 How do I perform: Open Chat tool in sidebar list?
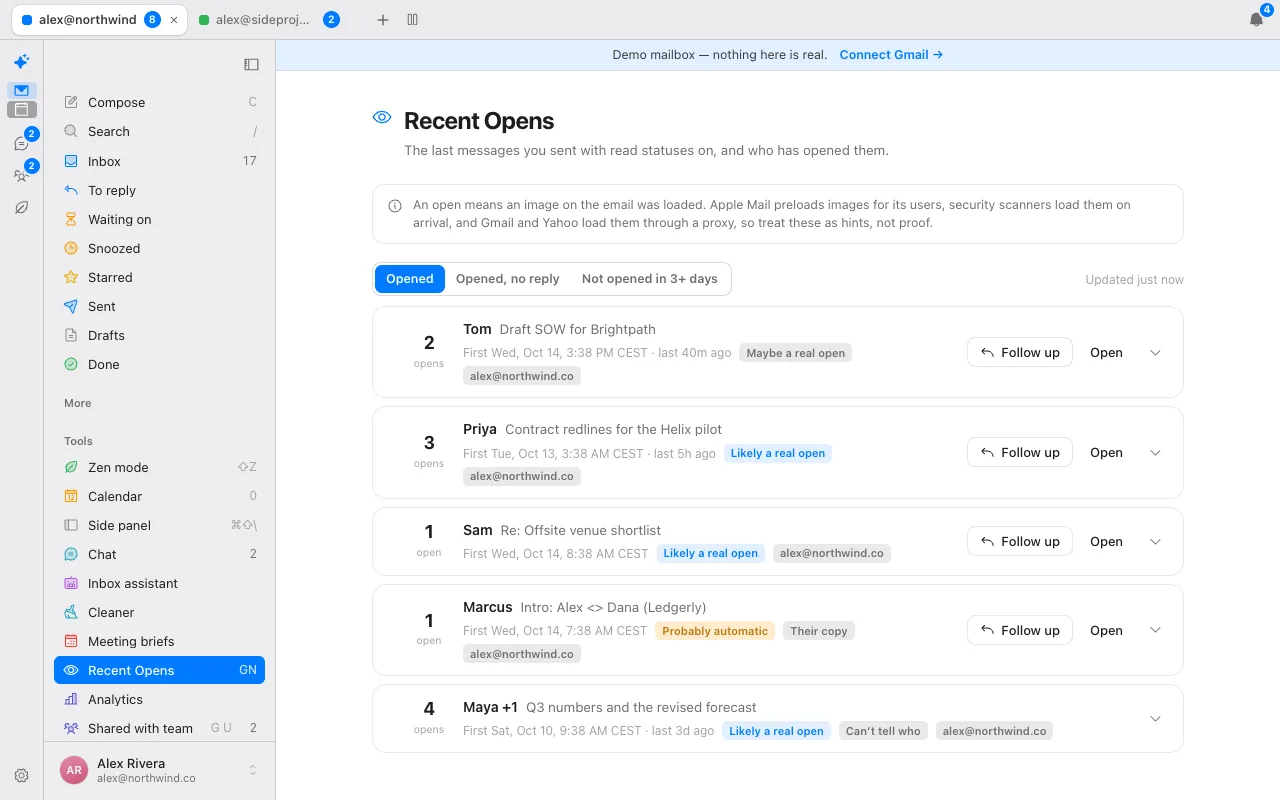[x=160, y=554]
